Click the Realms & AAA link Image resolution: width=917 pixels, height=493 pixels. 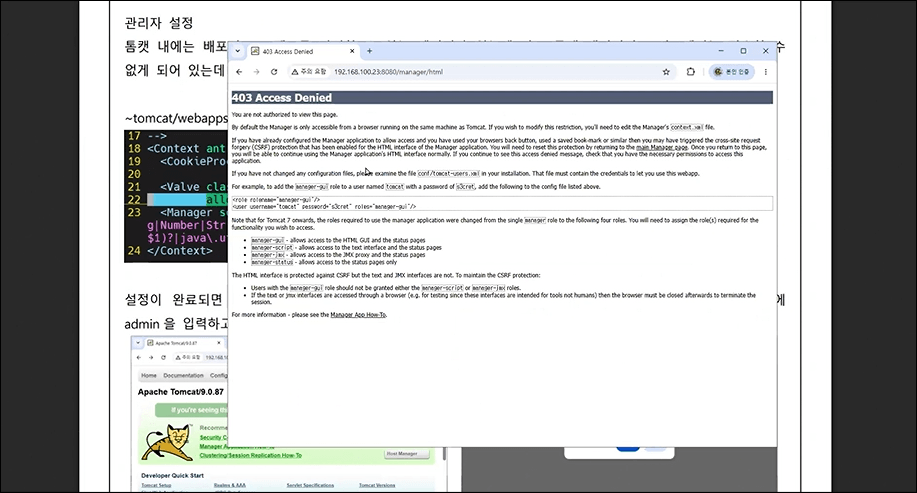point(230,485)
